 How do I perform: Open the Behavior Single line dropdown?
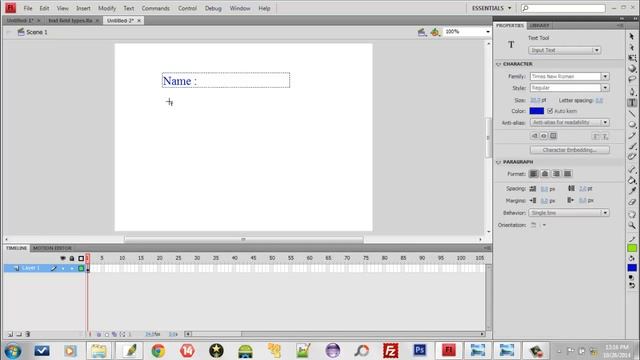click(569, 213)
